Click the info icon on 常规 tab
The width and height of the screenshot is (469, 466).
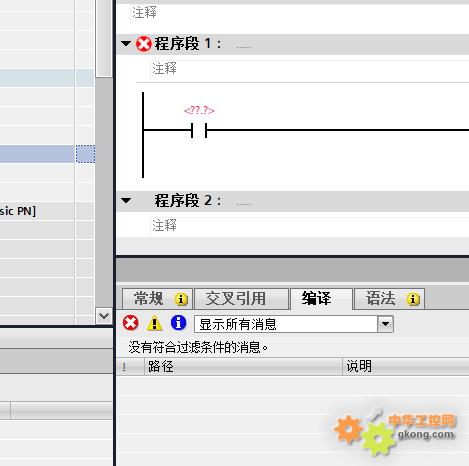(181, 299)
